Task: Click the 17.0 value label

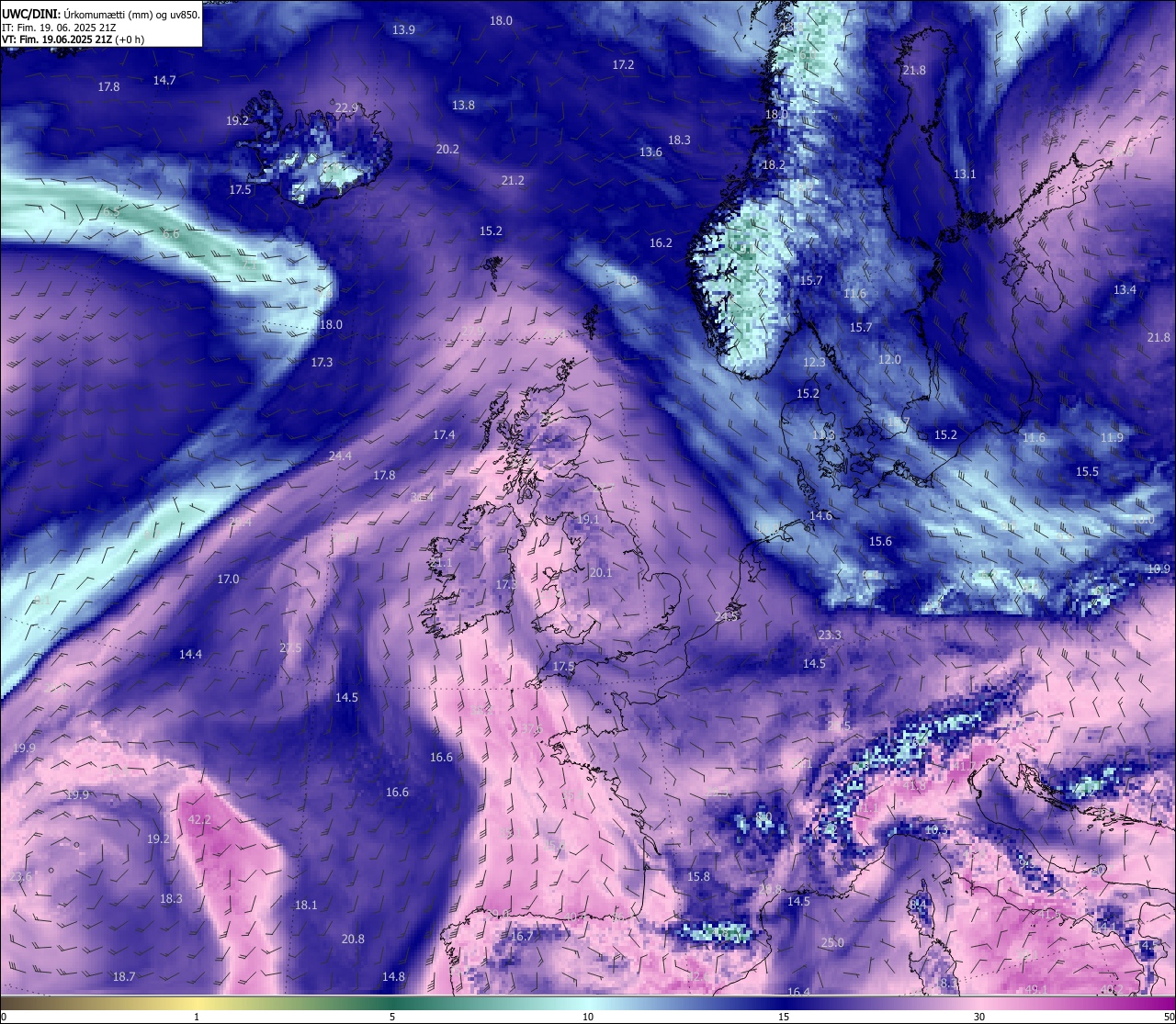Action: coord(228,579)
